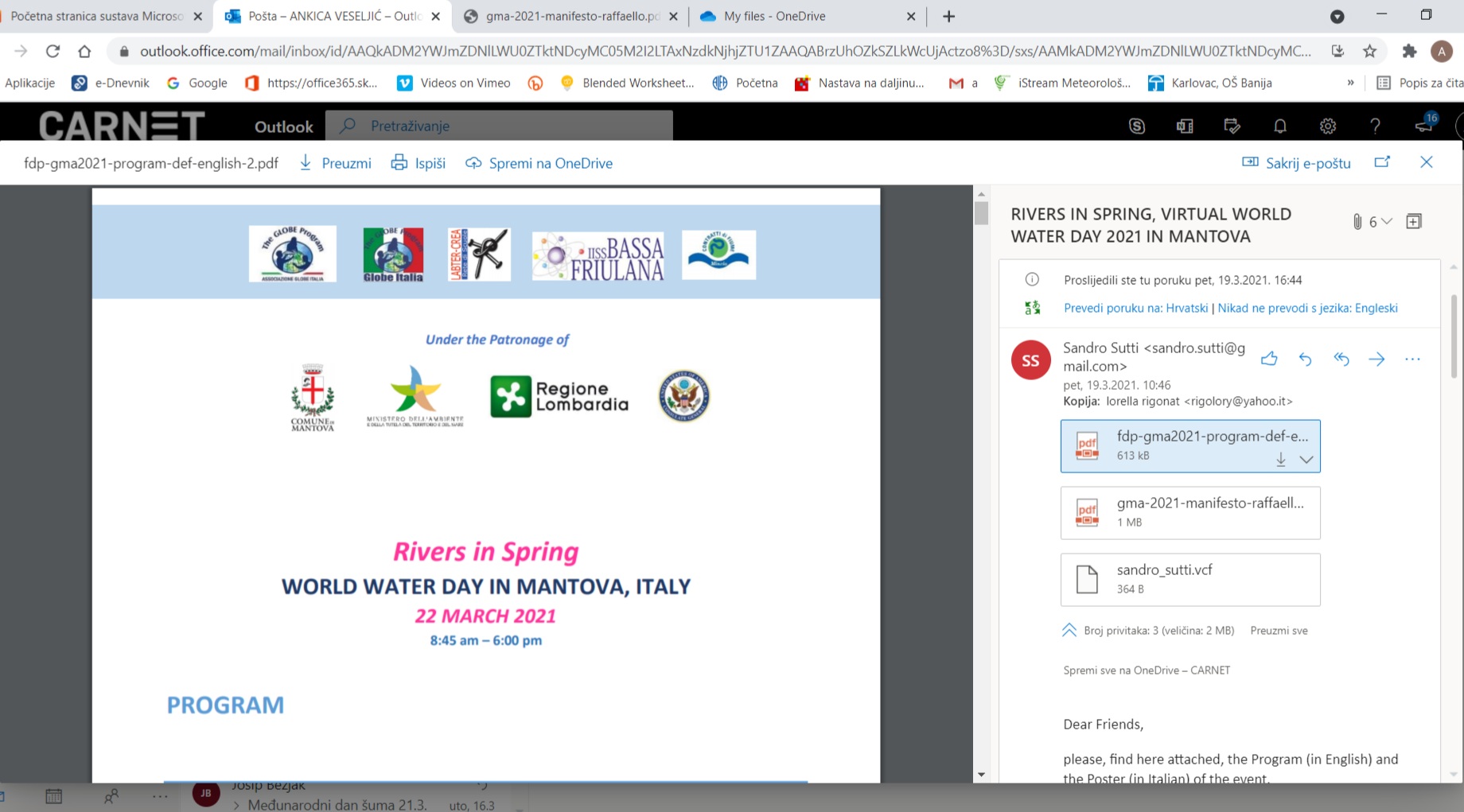Open feedback megaphone with 16 badge
This screenshot has height=812, width=1464.
pos(1425,124)
